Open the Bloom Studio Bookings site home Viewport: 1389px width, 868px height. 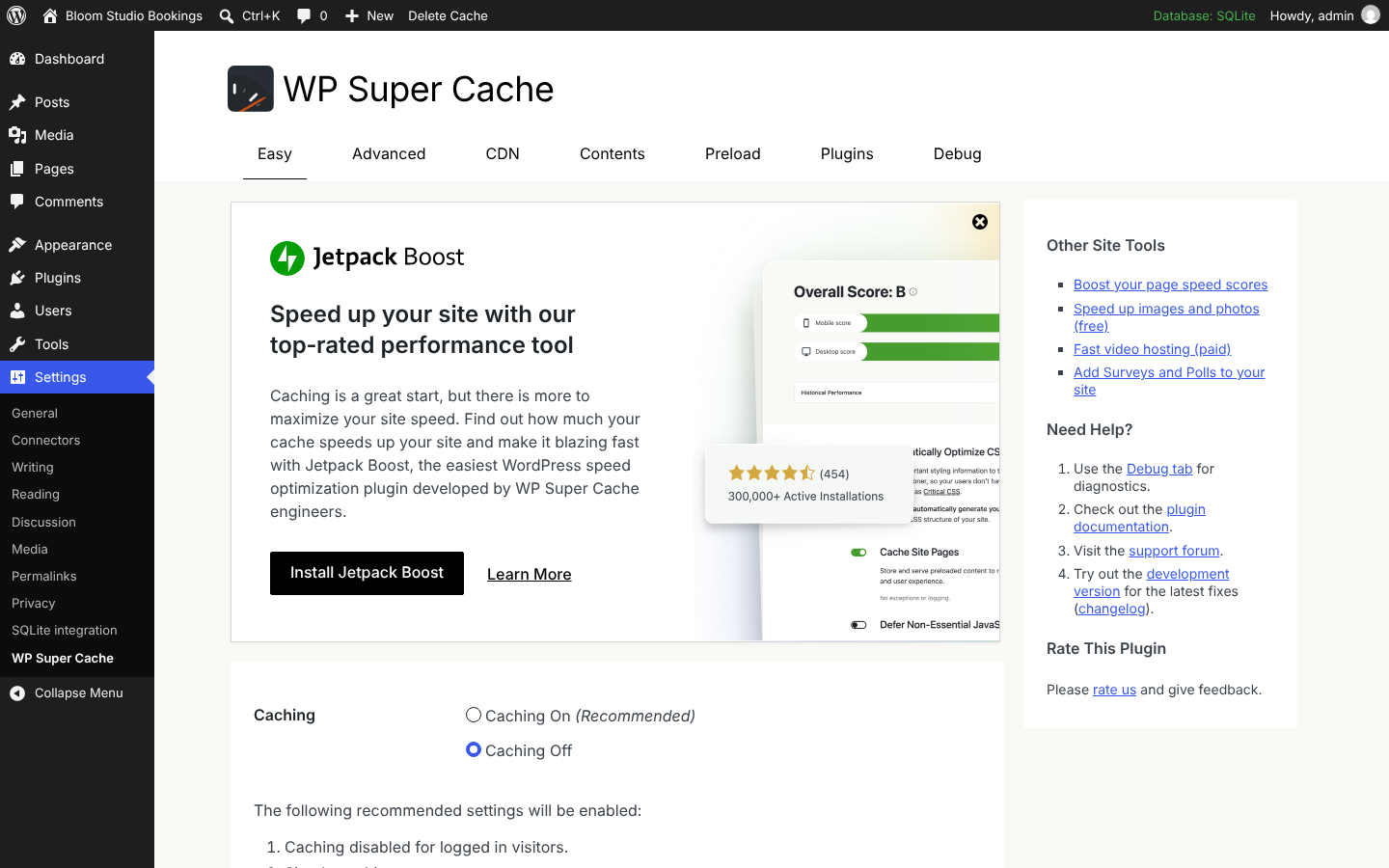pos(123,15)
